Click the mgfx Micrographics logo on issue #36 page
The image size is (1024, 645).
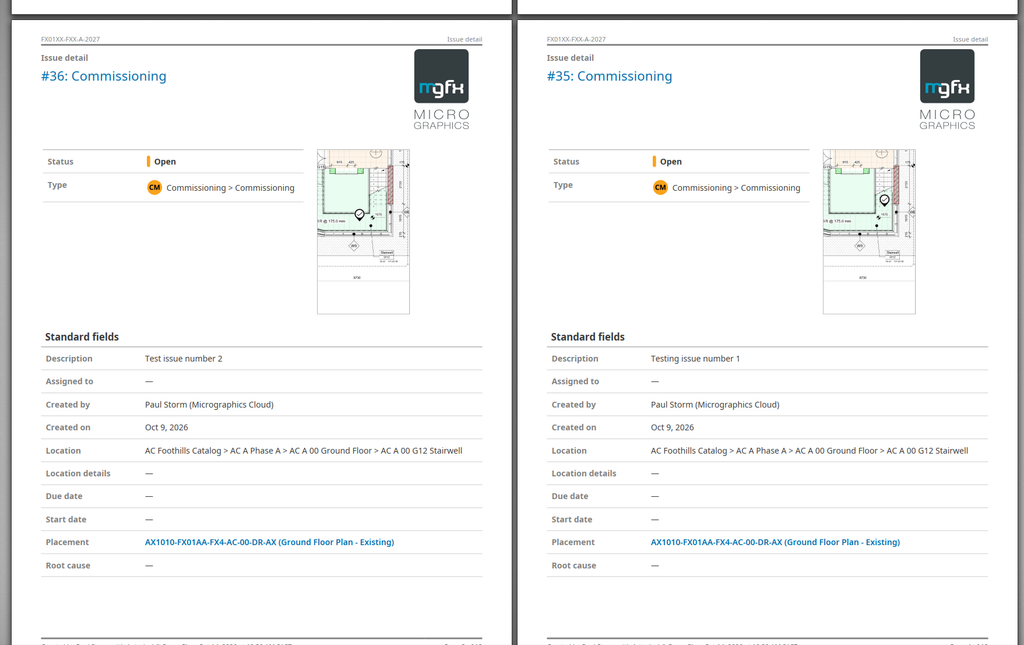(x=441, y=89)
